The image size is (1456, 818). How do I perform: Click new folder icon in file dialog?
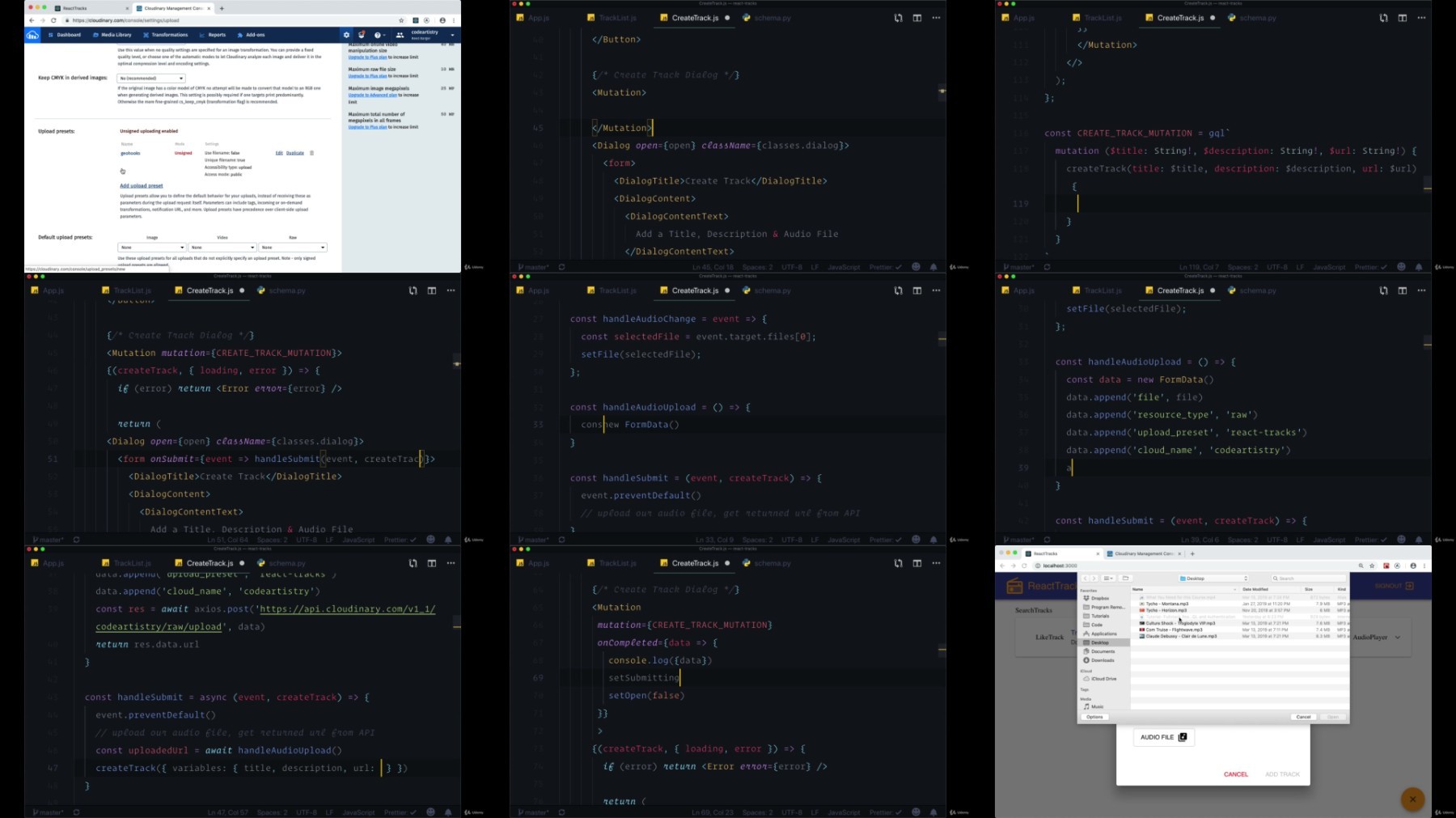coord(1125,579)
